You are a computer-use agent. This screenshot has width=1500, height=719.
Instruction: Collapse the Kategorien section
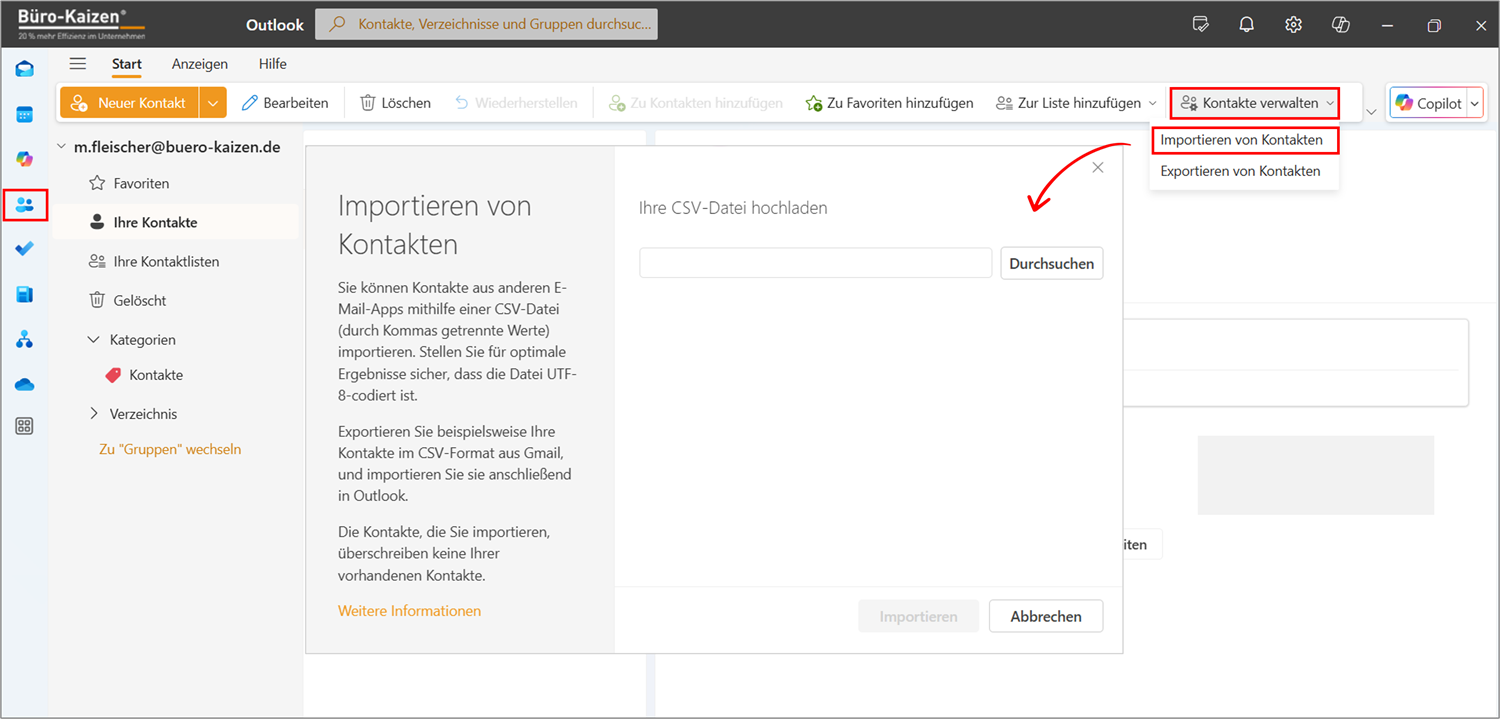94,340
